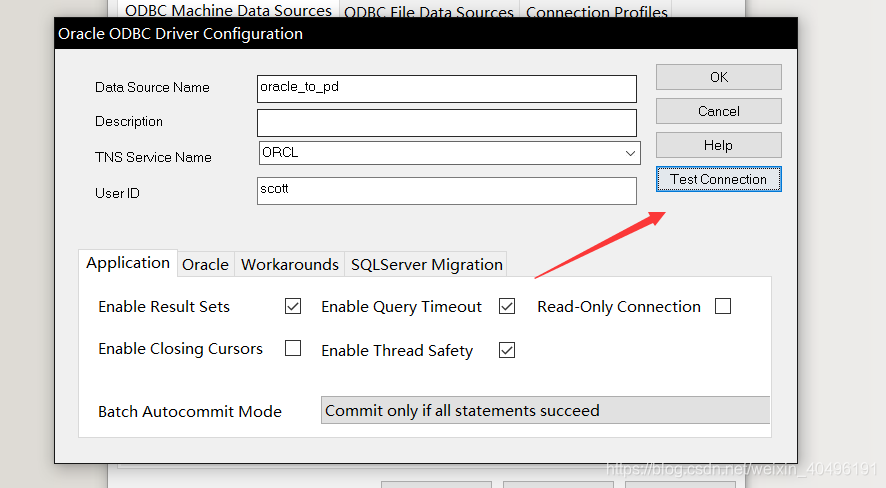This screenshot has width=886, height=488.
Task: Cancel the ODBC driver configuration
Action: (719, 111)
